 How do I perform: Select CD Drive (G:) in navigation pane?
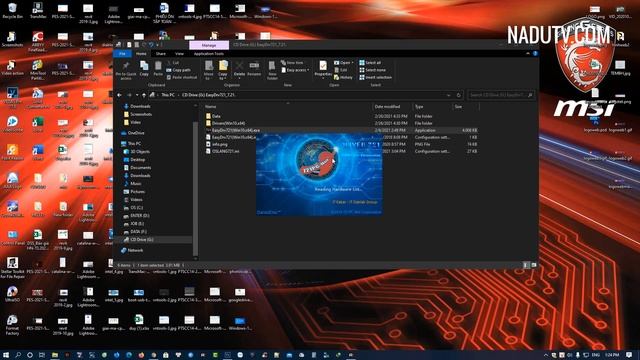pos(142,240)
